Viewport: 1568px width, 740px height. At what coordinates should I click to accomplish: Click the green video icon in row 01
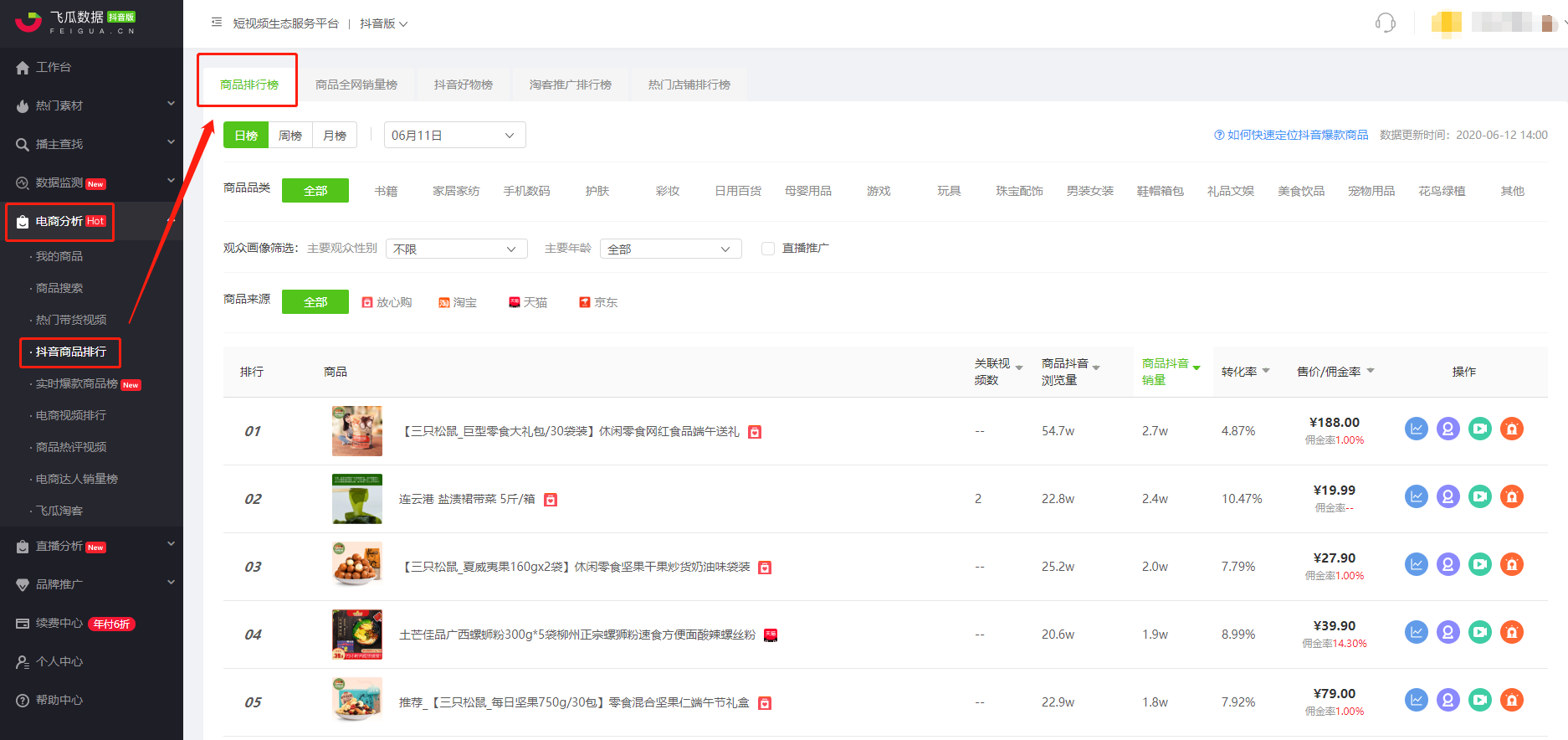point(1480,429)
